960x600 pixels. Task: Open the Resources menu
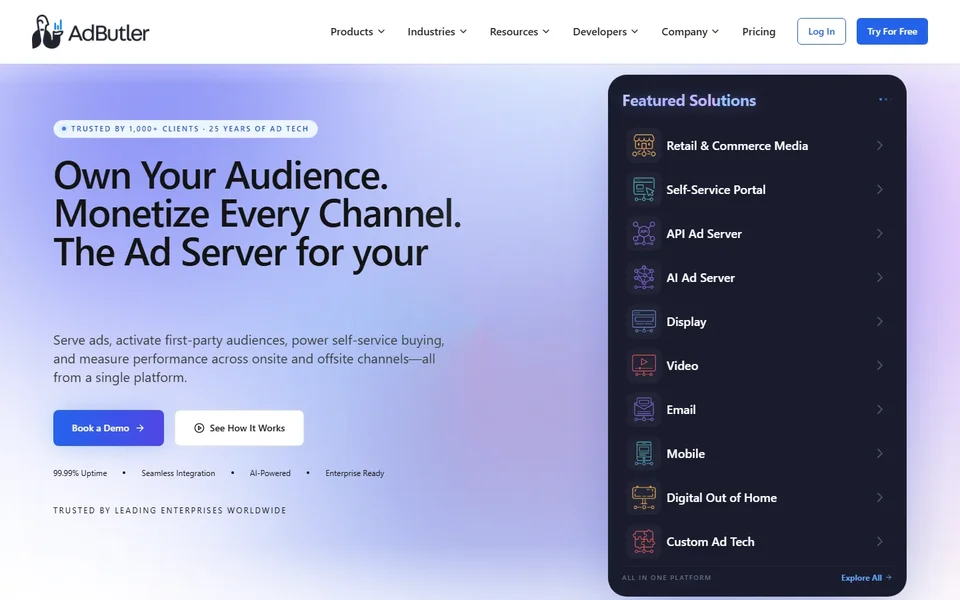click(x=520, y=31)
